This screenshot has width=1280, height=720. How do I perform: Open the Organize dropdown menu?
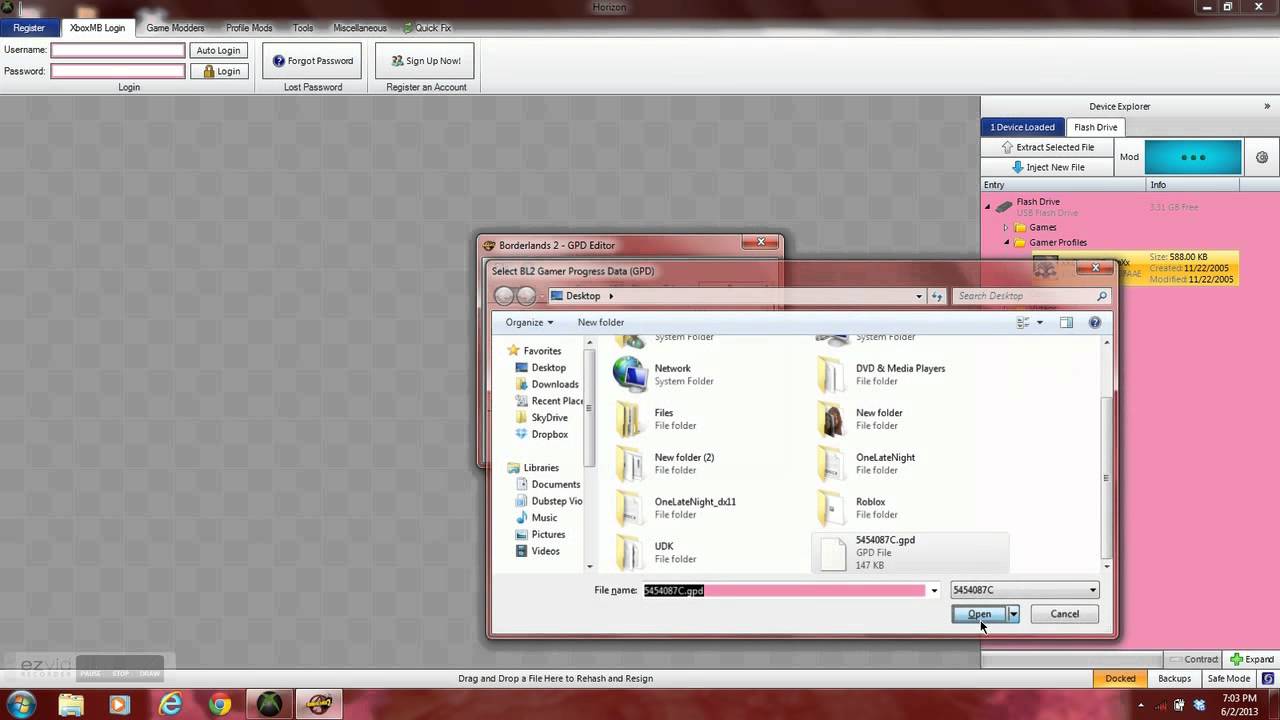tap(529, 322)
